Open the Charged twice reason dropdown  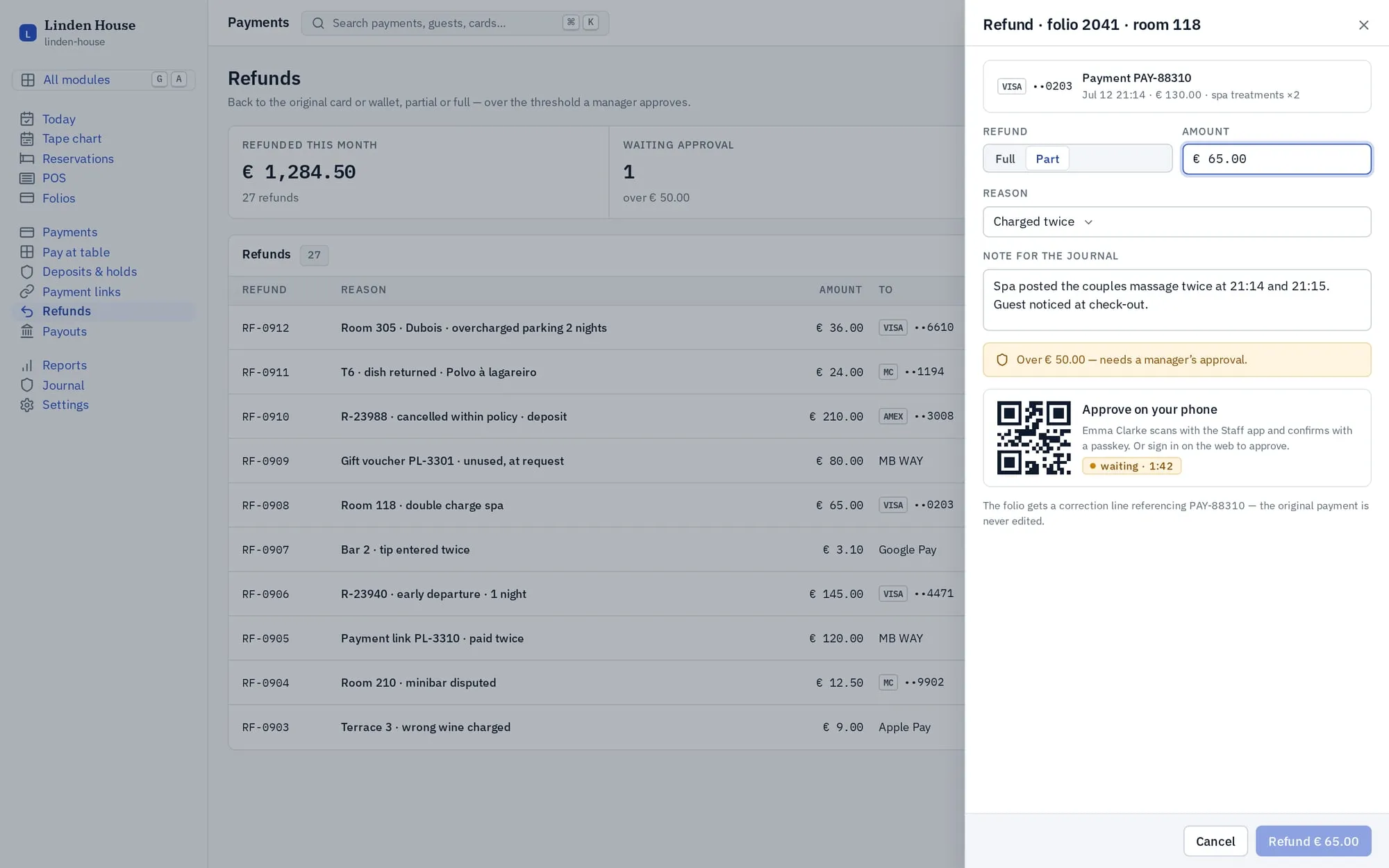(1176, 222)
